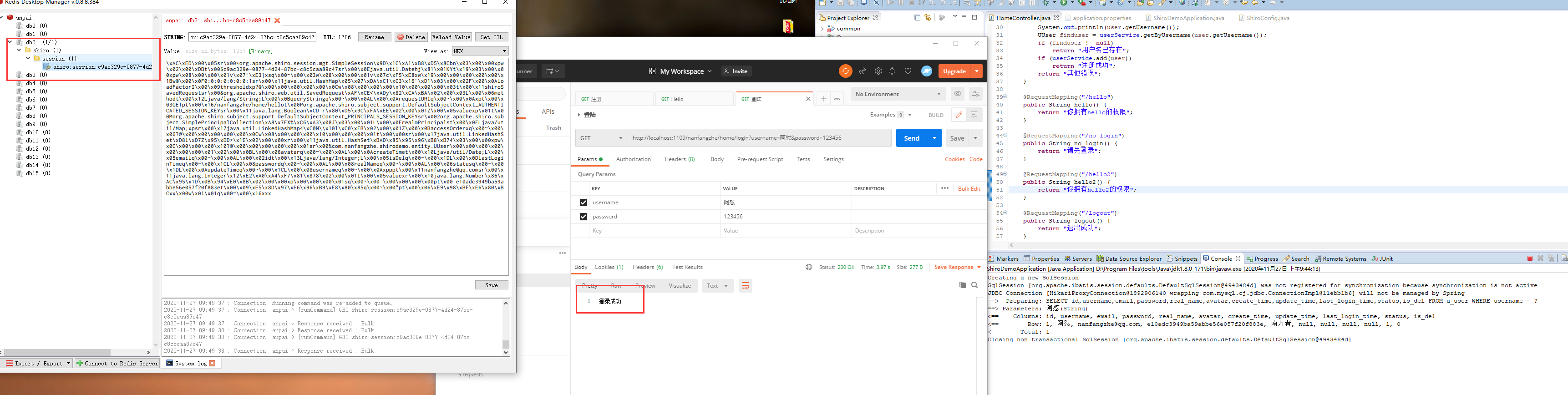Click Postman satellite capture icon
The height and width of the screenshot is (395, 1568).
click(863, 71)
